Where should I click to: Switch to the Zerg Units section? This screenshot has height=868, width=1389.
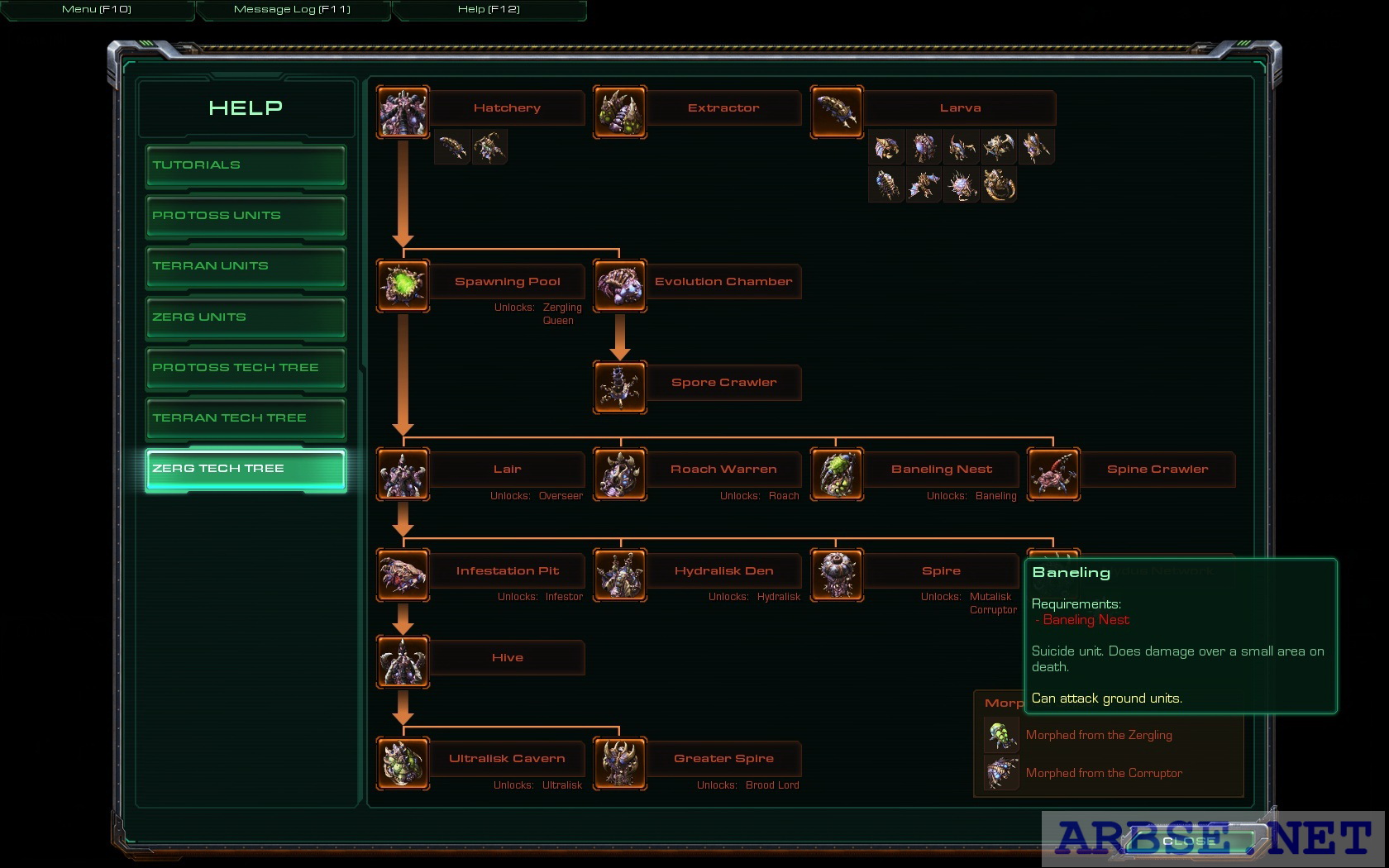pos(246,317)
